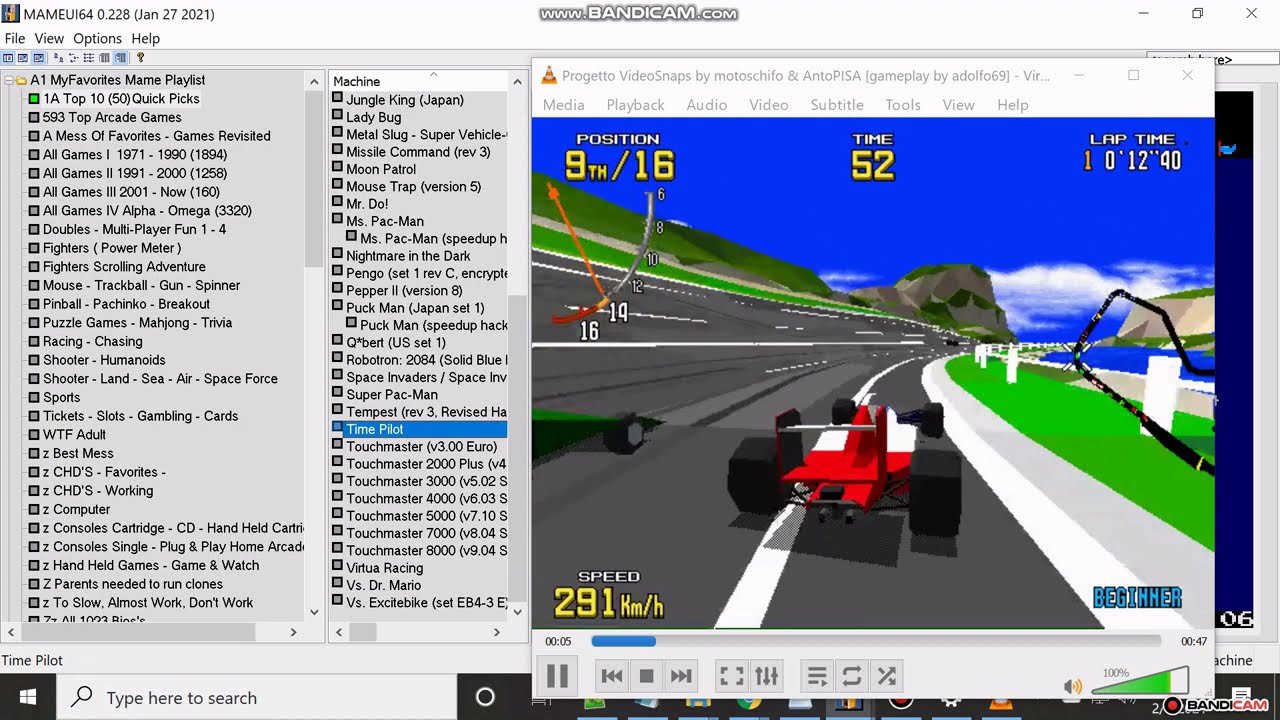Image resolution: width=1280 pixels, height=720 pixels.
Task: Select Mr. Do! in the game list
Action: (367, 204)
